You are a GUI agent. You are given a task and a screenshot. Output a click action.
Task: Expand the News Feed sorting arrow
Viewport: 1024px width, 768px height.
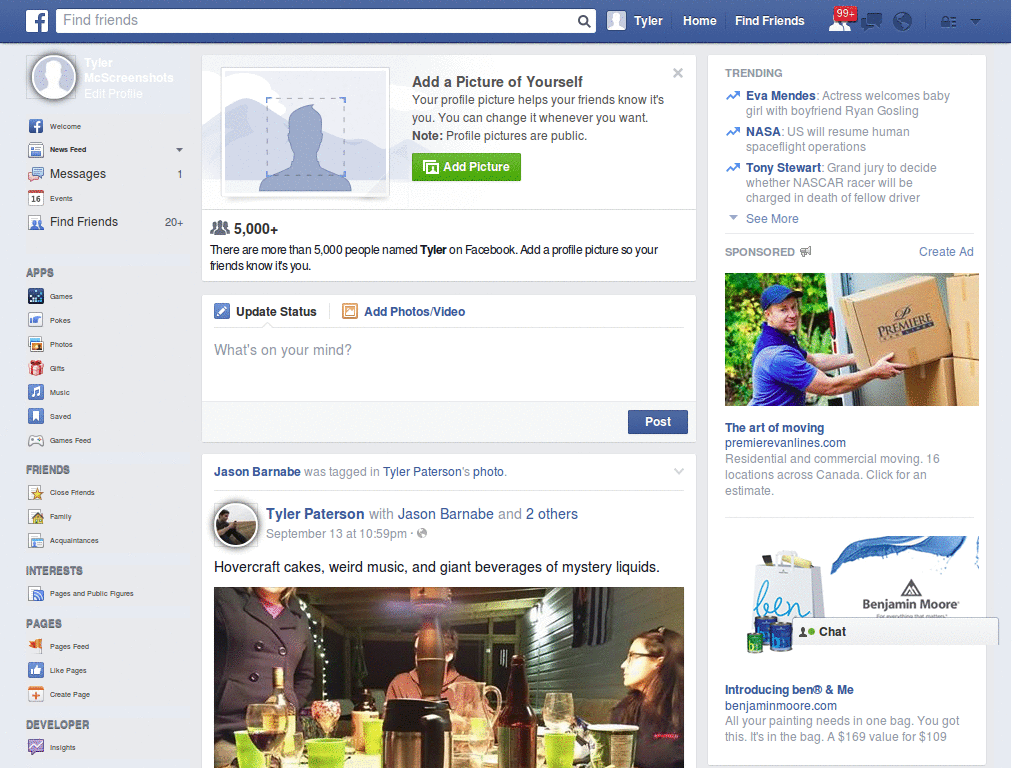179,150
